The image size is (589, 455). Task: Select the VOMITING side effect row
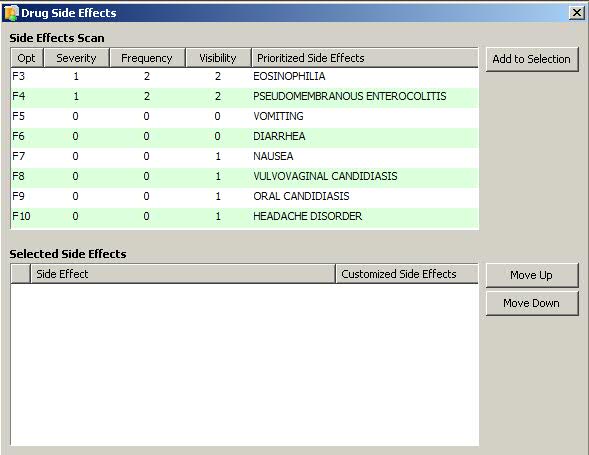(x=245, y=116)
